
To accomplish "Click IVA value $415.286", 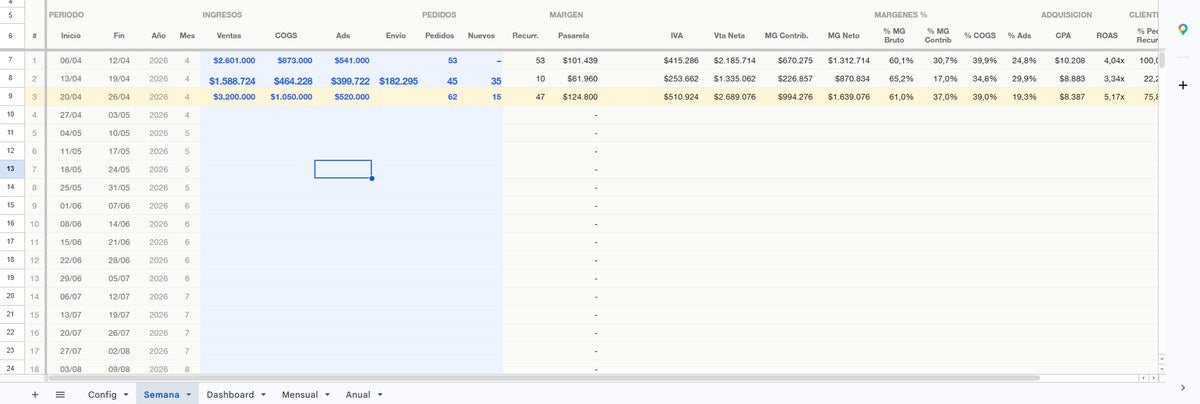I will 681,61.
